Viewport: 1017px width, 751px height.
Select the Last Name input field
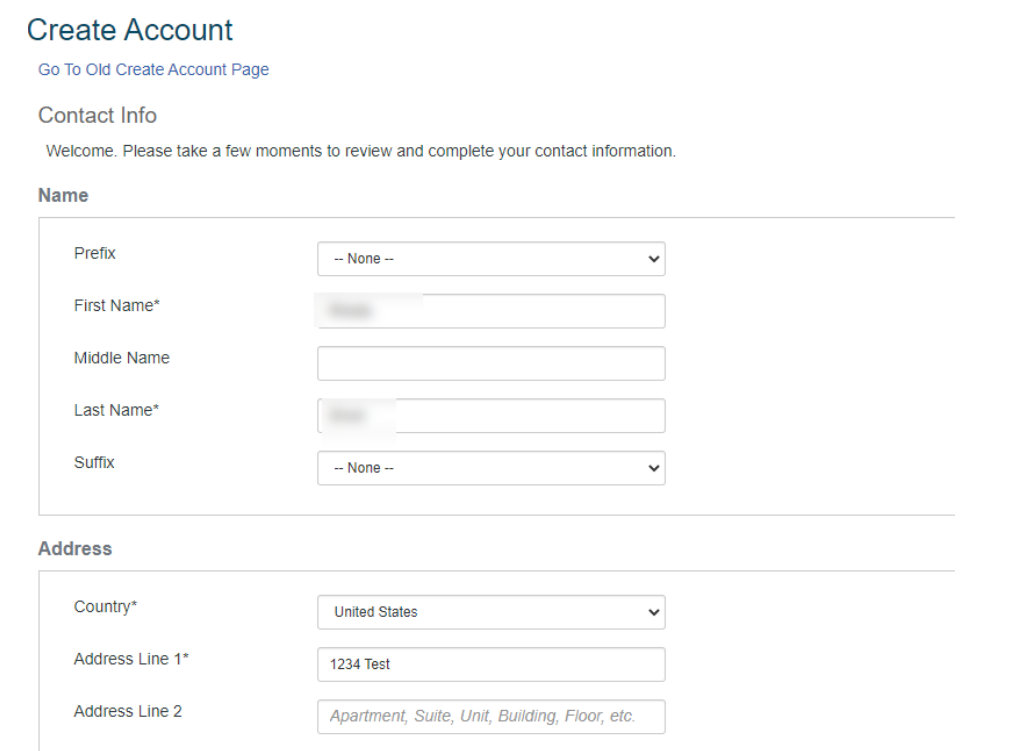coord(490,416)
